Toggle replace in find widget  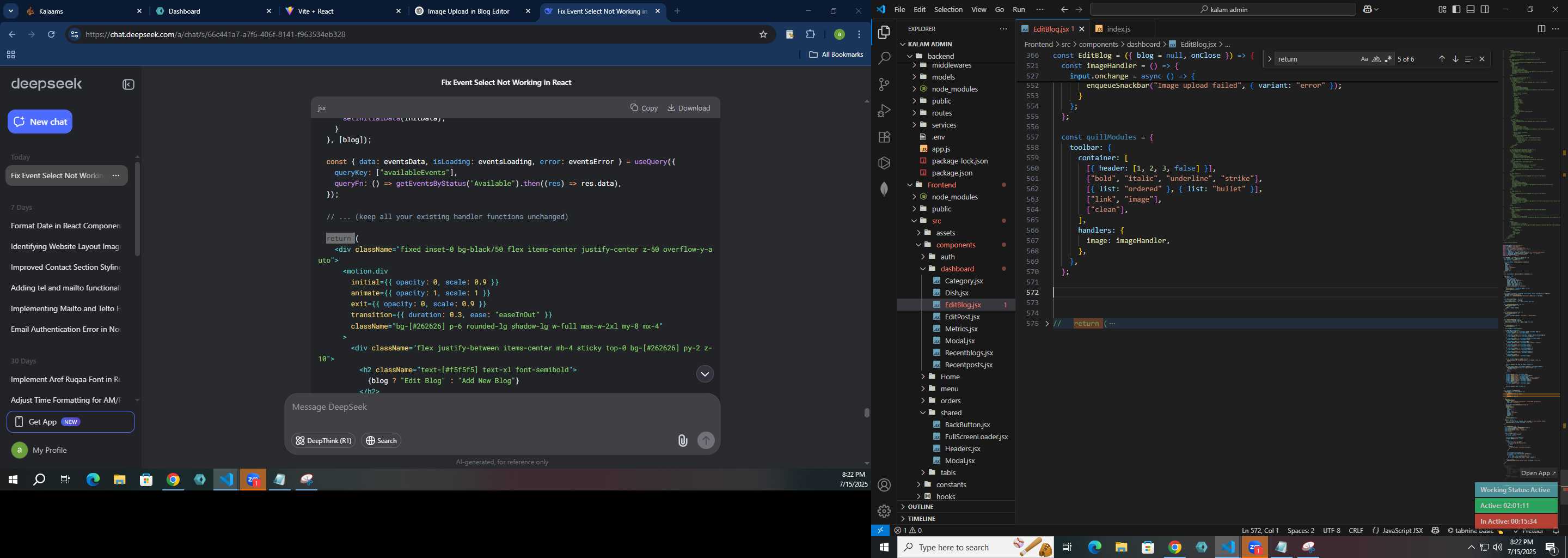1269,59
